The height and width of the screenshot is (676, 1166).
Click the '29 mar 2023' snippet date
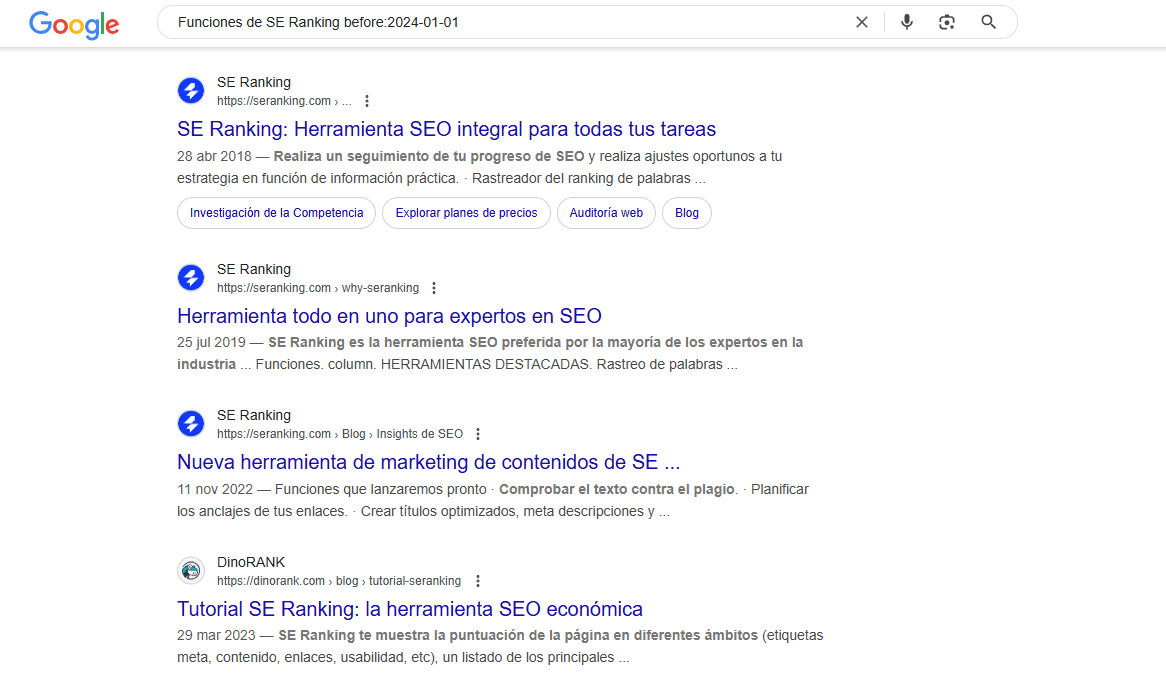[x=216, y=635]
